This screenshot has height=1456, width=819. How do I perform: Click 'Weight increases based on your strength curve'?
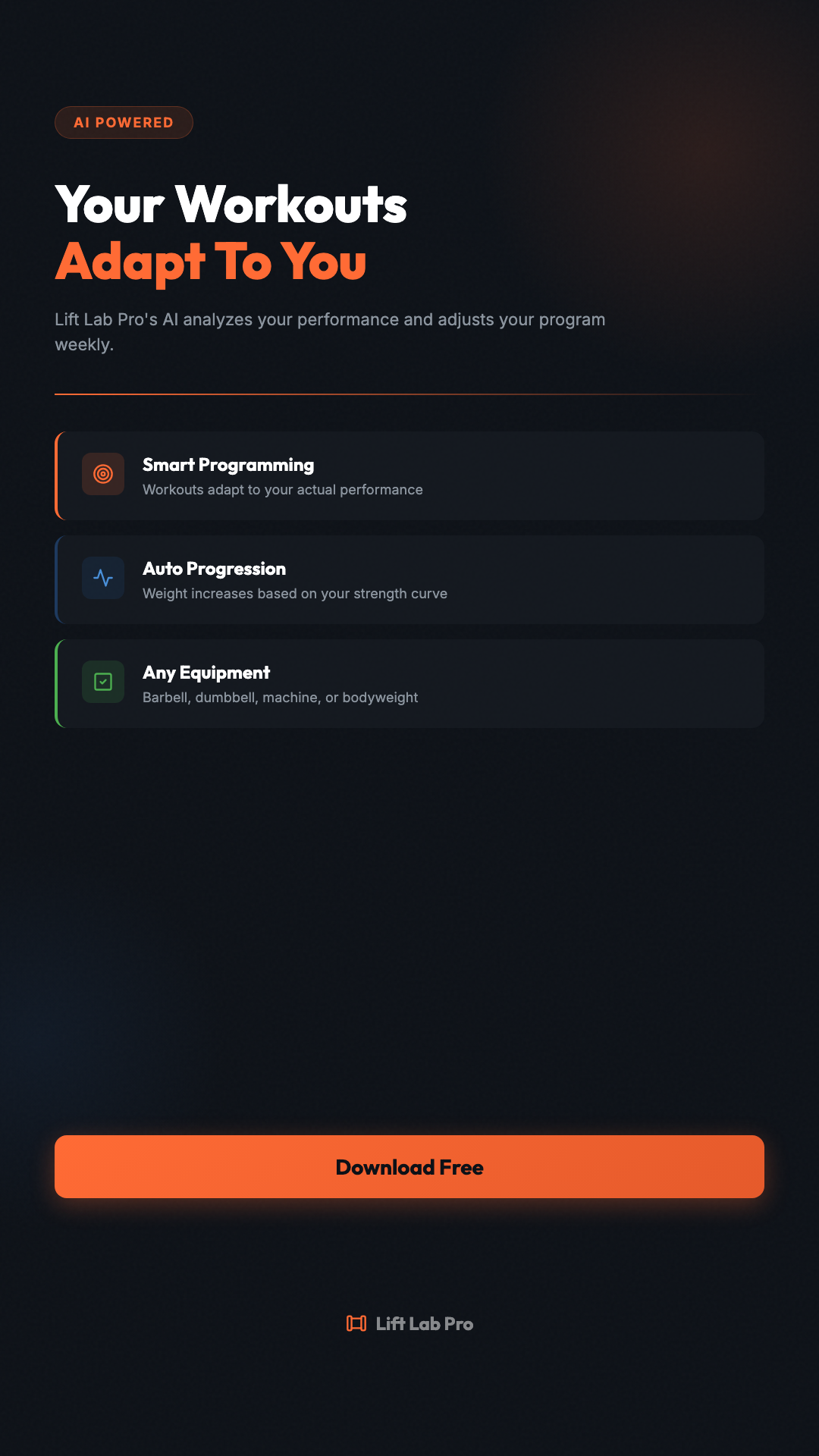click(295, 594)
